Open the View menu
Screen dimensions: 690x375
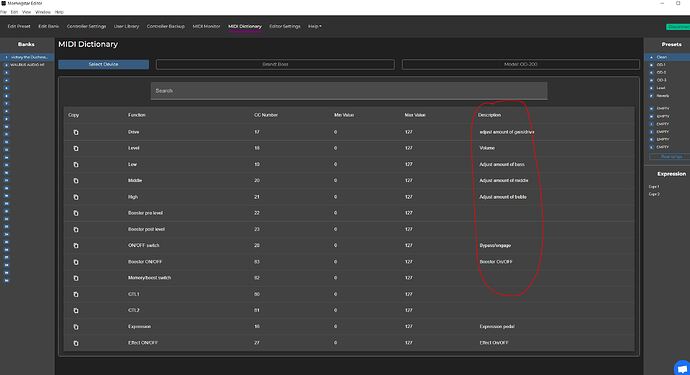[26, 12]
